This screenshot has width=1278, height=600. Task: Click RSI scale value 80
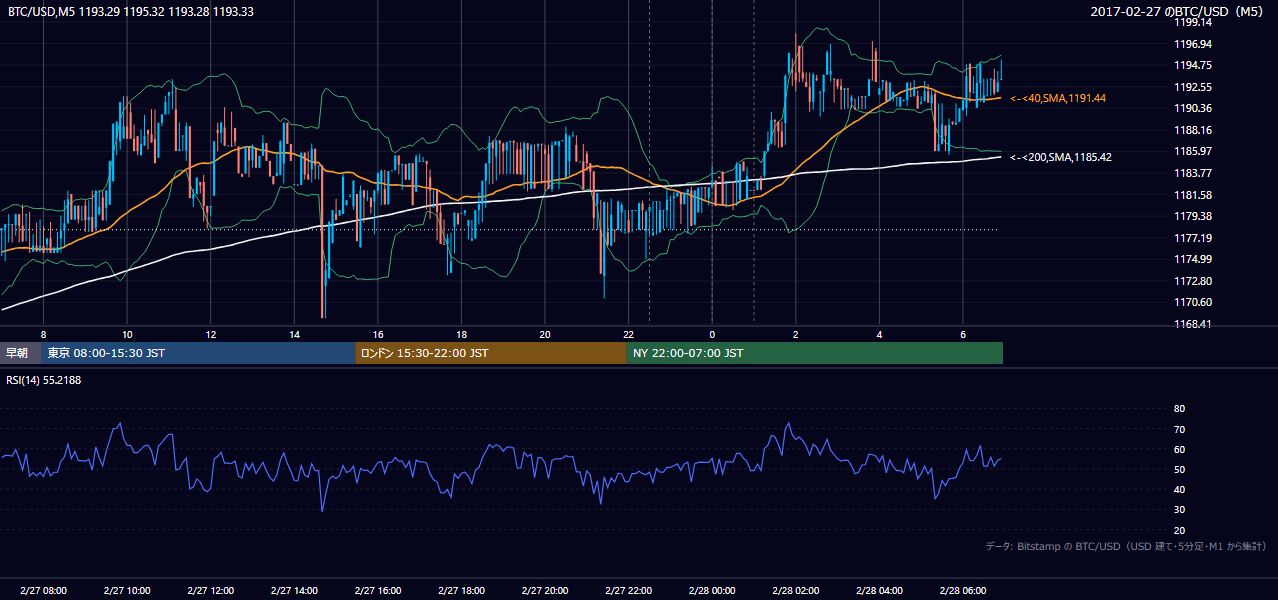click(x=1179, y=409)
